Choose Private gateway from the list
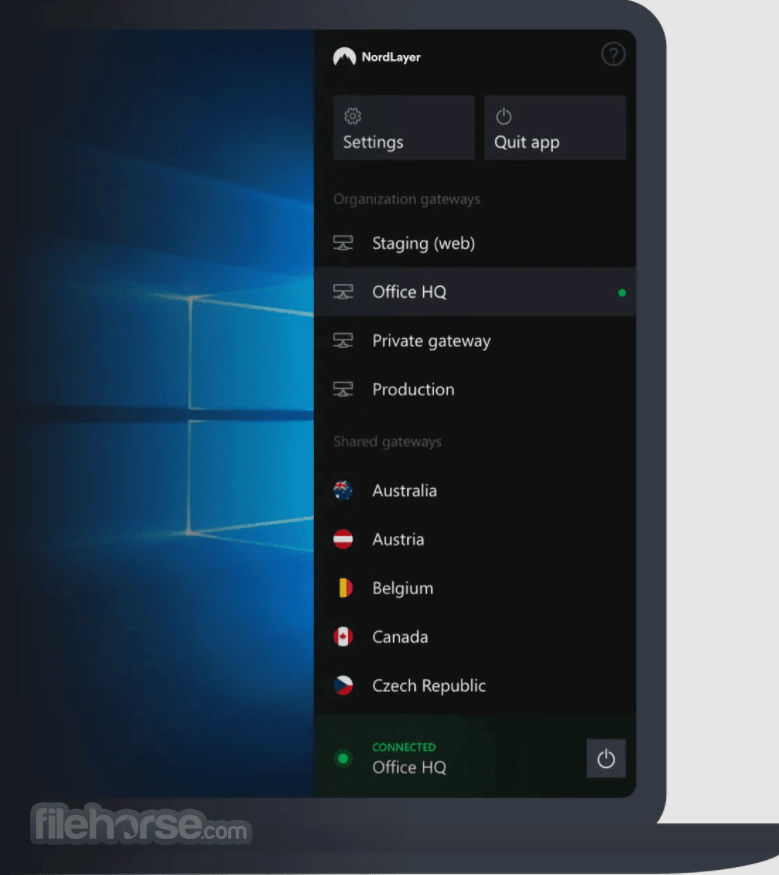779x875 pixels. click(x=475, y=340)
